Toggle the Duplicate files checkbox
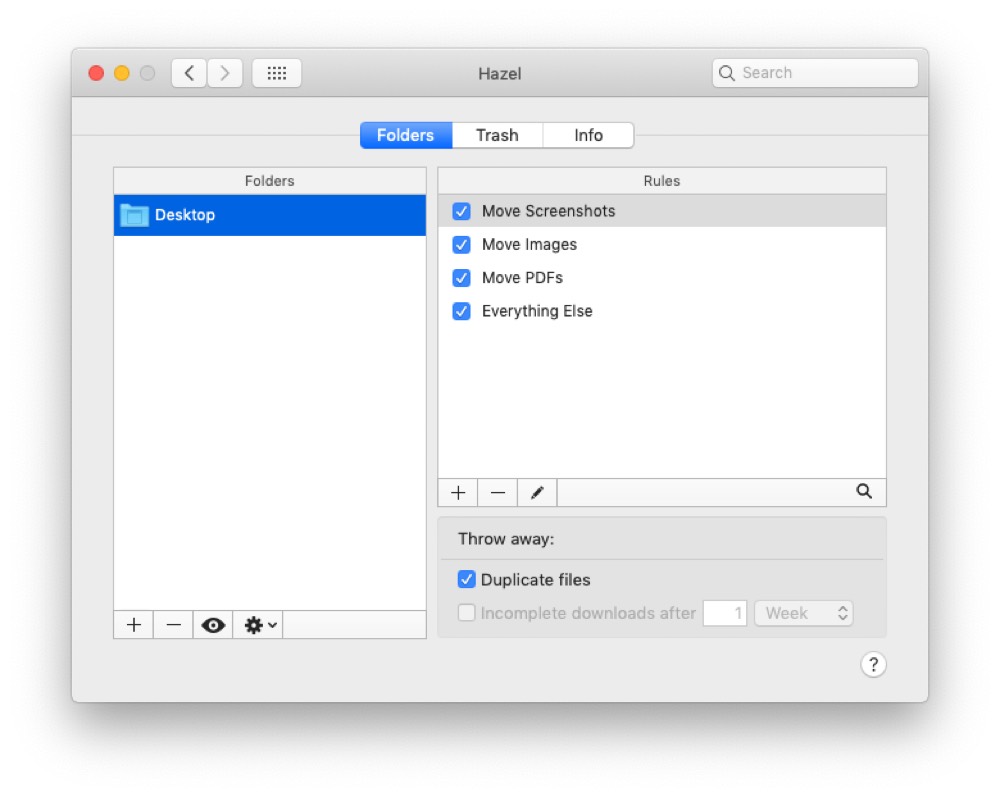The height and width of the screenshot is (797, 1000). point(466,580)
